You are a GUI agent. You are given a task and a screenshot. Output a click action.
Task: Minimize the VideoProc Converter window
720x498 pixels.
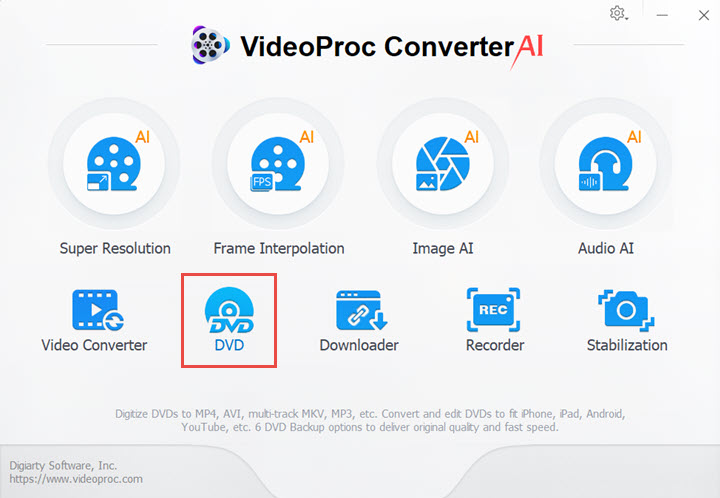[662, 15]
